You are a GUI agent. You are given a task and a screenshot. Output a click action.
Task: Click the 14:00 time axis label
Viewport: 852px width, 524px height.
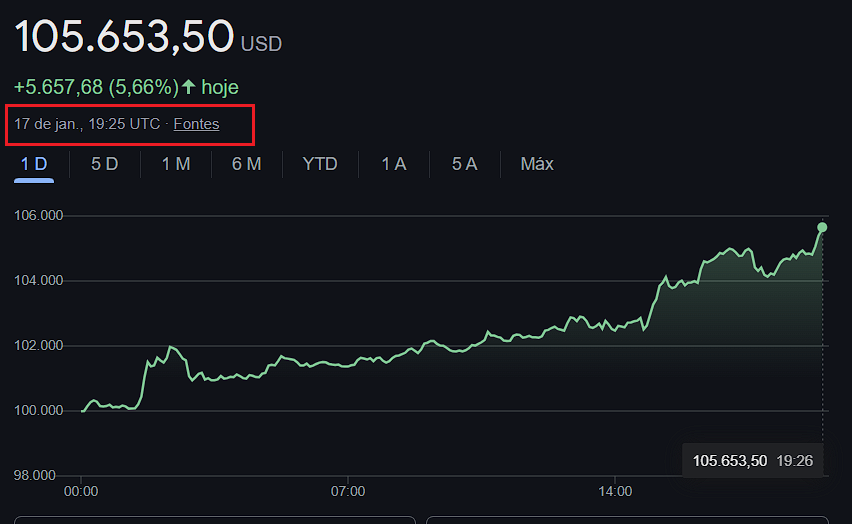click(615, 491)
